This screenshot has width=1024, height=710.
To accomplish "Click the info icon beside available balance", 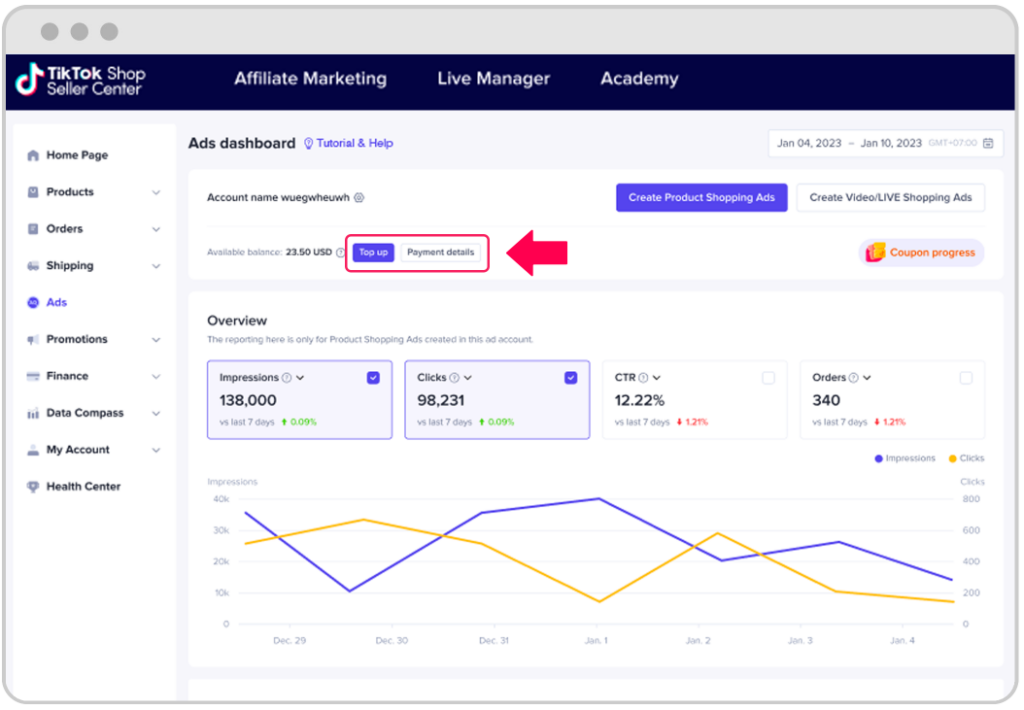I will point(340,252).
